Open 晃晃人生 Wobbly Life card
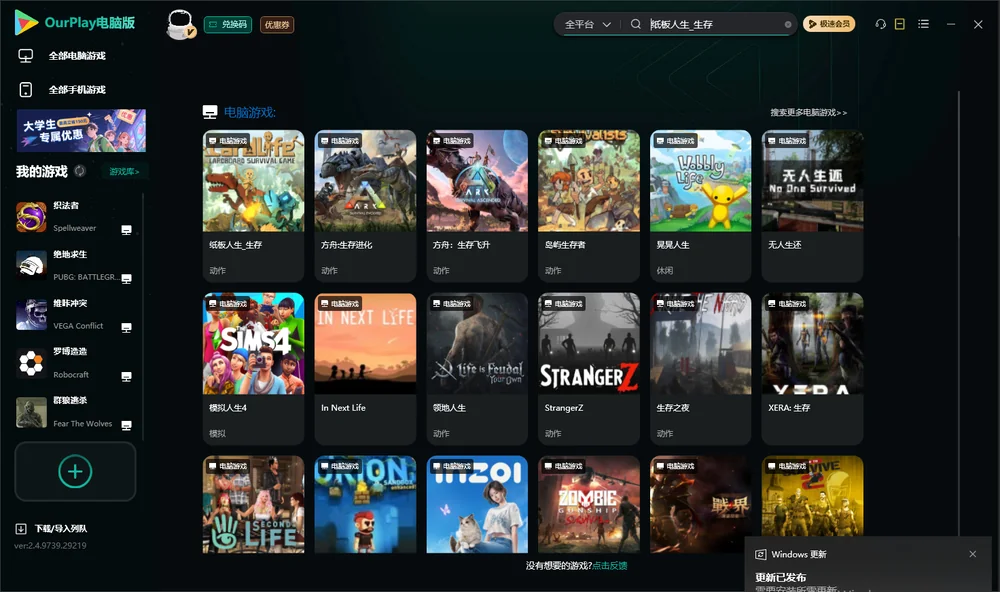This screenshot has width=1000, height=592. [x=700, y=205]
